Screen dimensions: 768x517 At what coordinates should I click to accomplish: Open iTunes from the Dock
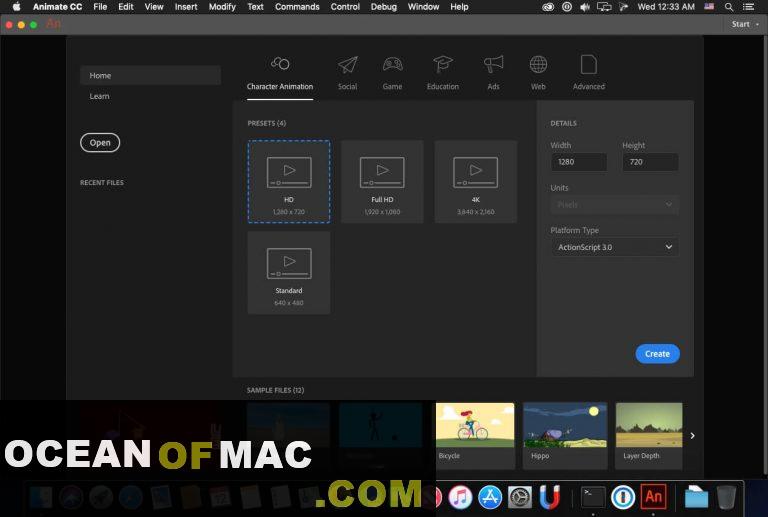tap(460, 497)
